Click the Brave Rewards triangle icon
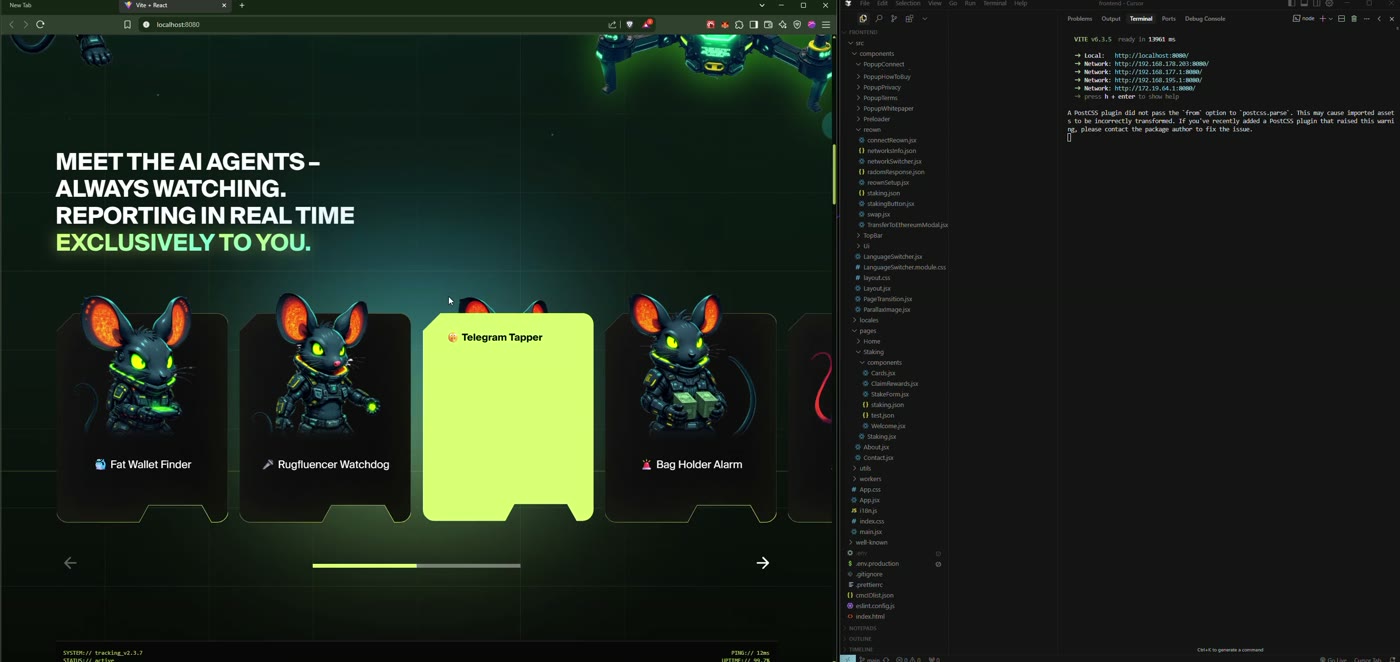 (x=647, y=24)
